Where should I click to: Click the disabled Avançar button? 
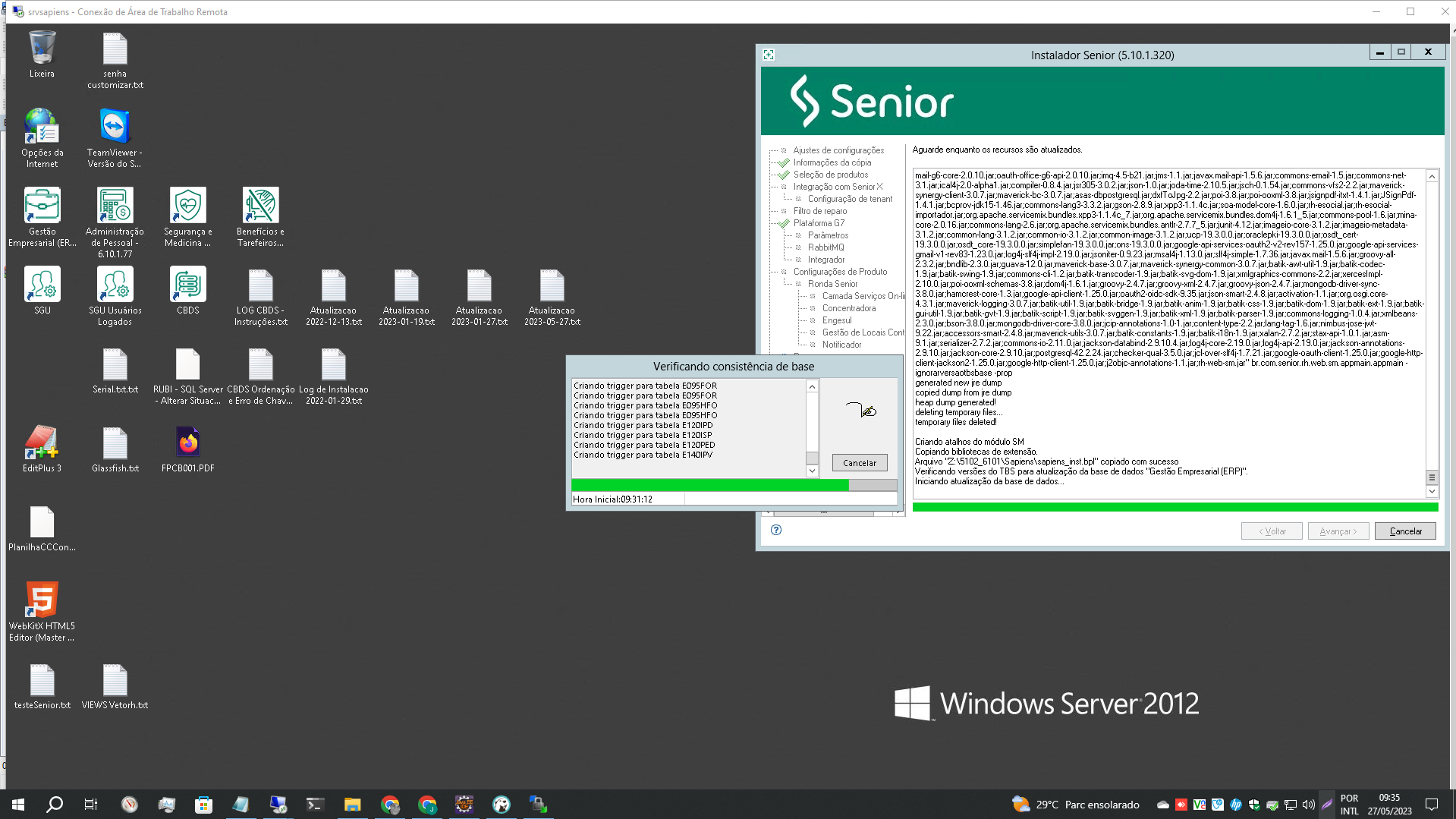click(1338, 531)
